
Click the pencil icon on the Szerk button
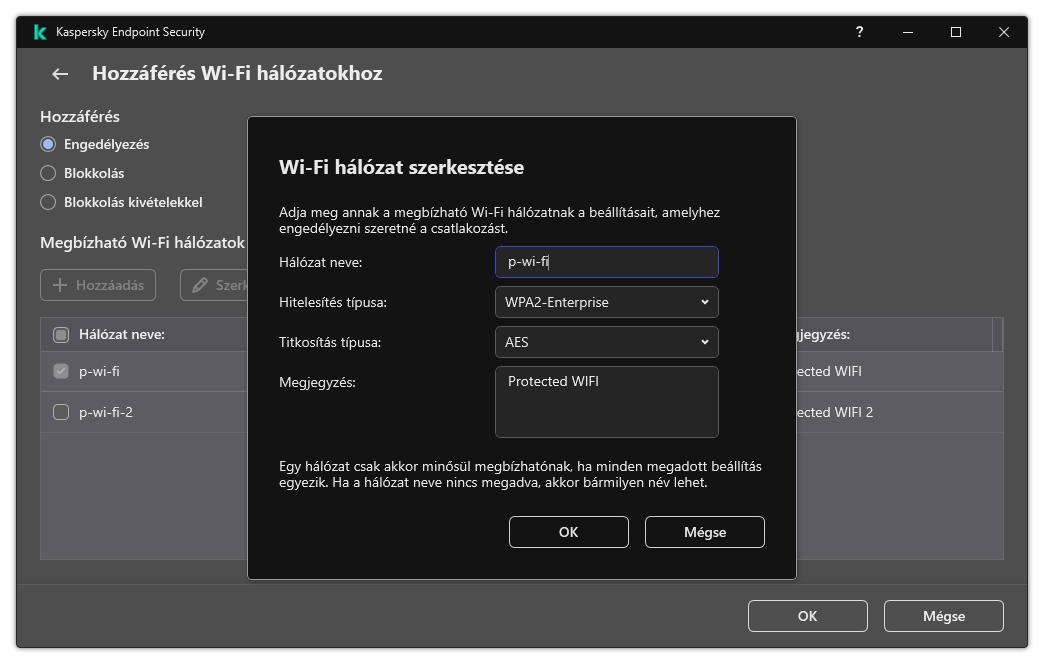click(201, 284)
